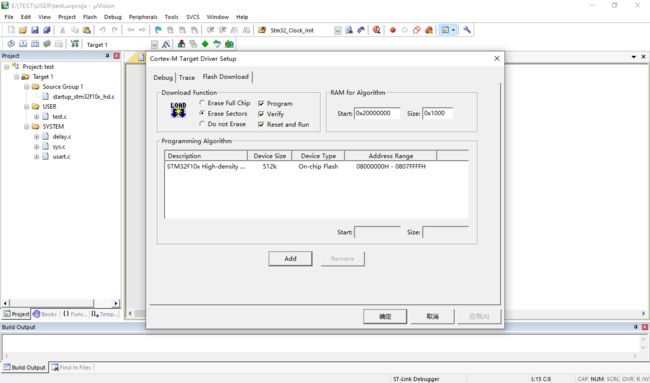Expand the test.c file node
The image size is (650, 383).
pos(36,116)
